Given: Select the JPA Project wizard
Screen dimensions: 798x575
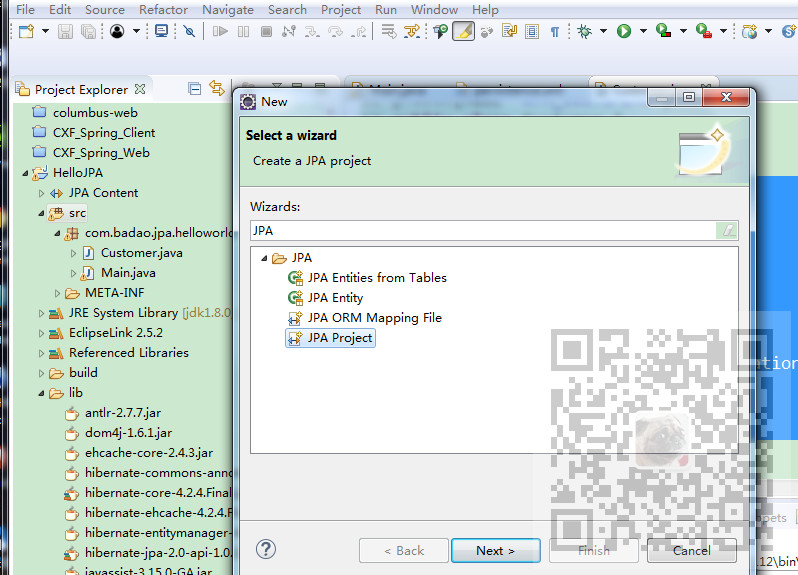Looking at the screenshot, I should pos(330,338).
